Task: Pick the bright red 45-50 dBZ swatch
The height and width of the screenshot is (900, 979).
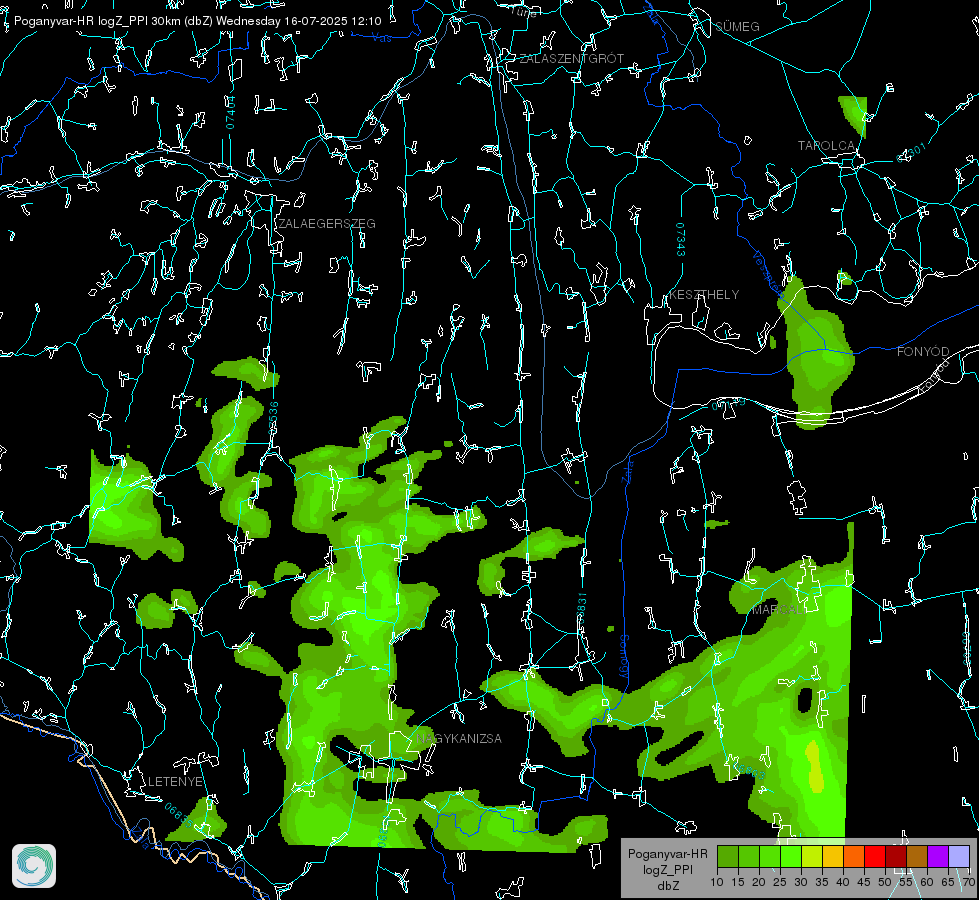Action: click(875, 856)
